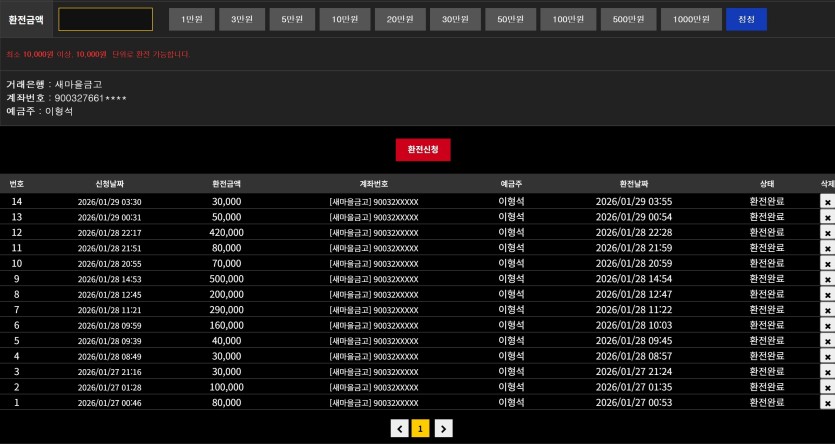Select page 1 in the pagination

[x=422, y=428]
